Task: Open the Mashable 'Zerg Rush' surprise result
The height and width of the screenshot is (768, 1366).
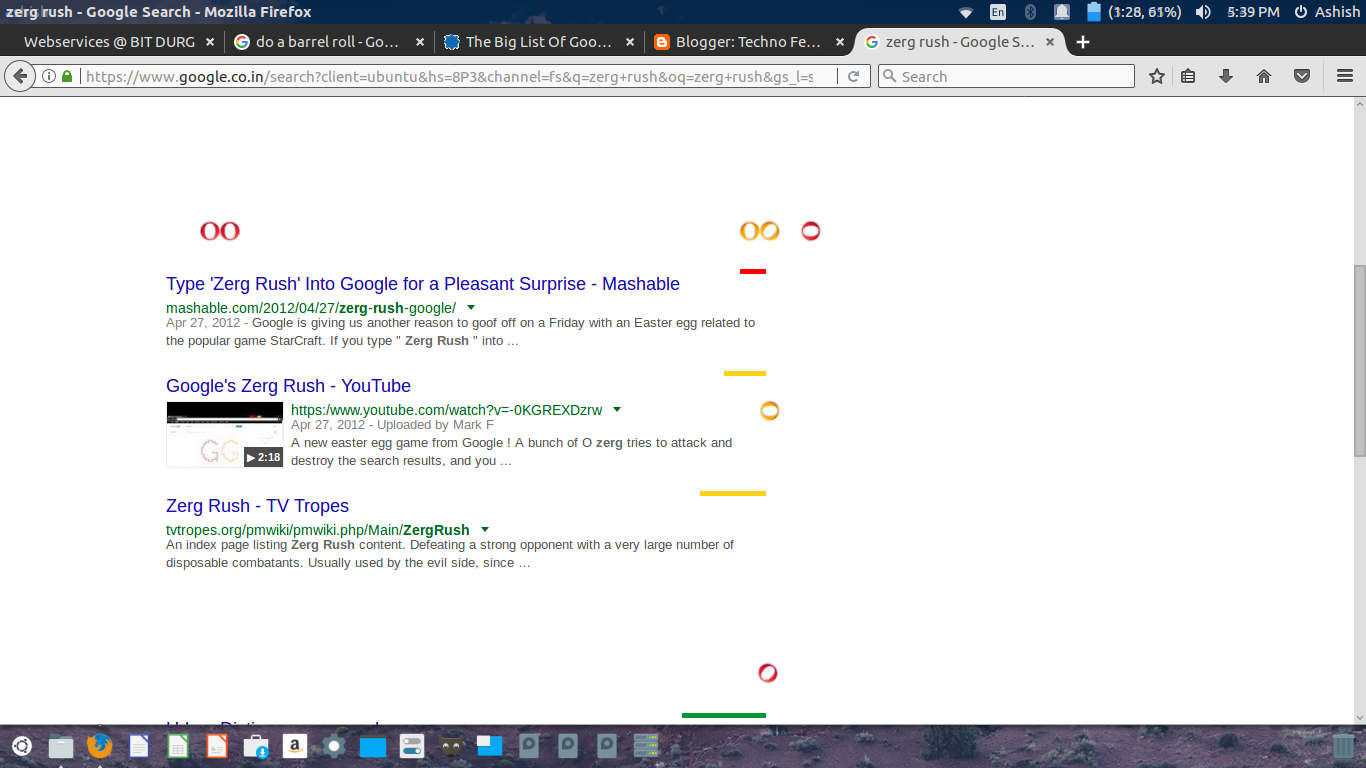Action: (423, 284)
